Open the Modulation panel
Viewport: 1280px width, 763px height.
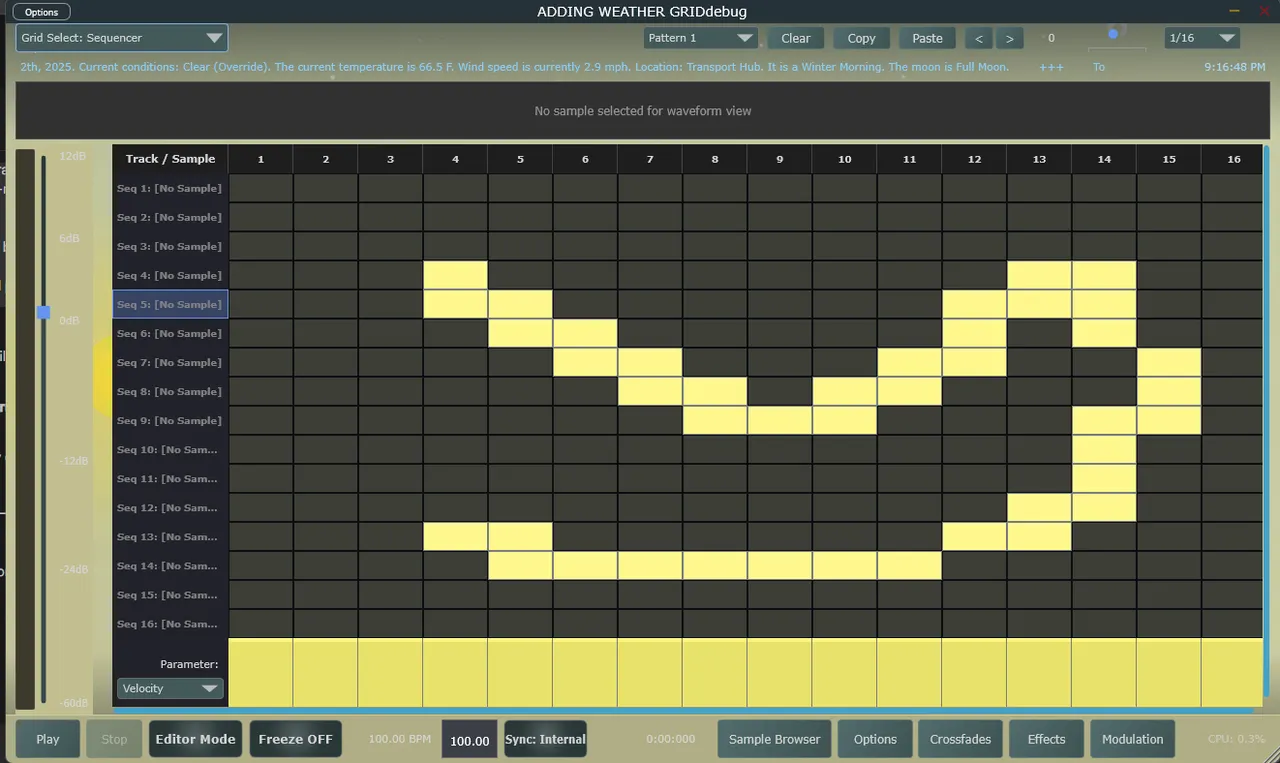point(1132,738)
